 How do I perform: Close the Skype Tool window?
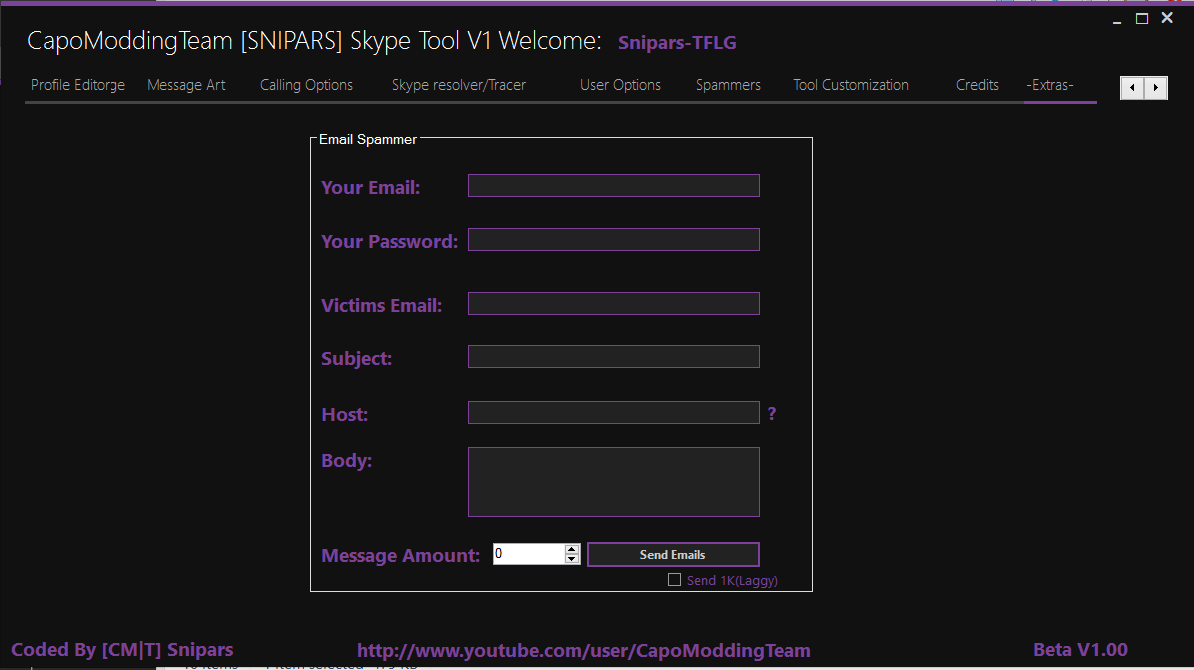[x=1167, y=18]
